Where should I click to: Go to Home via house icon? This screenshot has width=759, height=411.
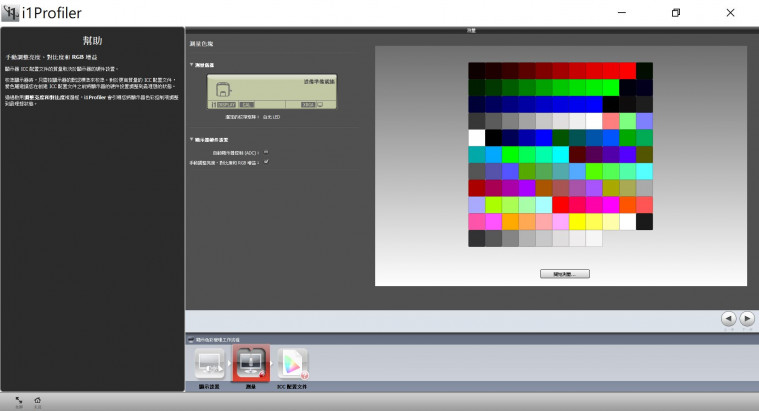click(x=38, y=399)
